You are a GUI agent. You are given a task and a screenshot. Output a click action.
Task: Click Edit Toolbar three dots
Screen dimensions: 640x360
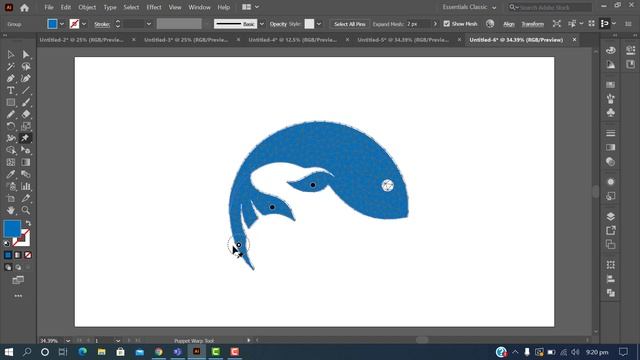18,296
